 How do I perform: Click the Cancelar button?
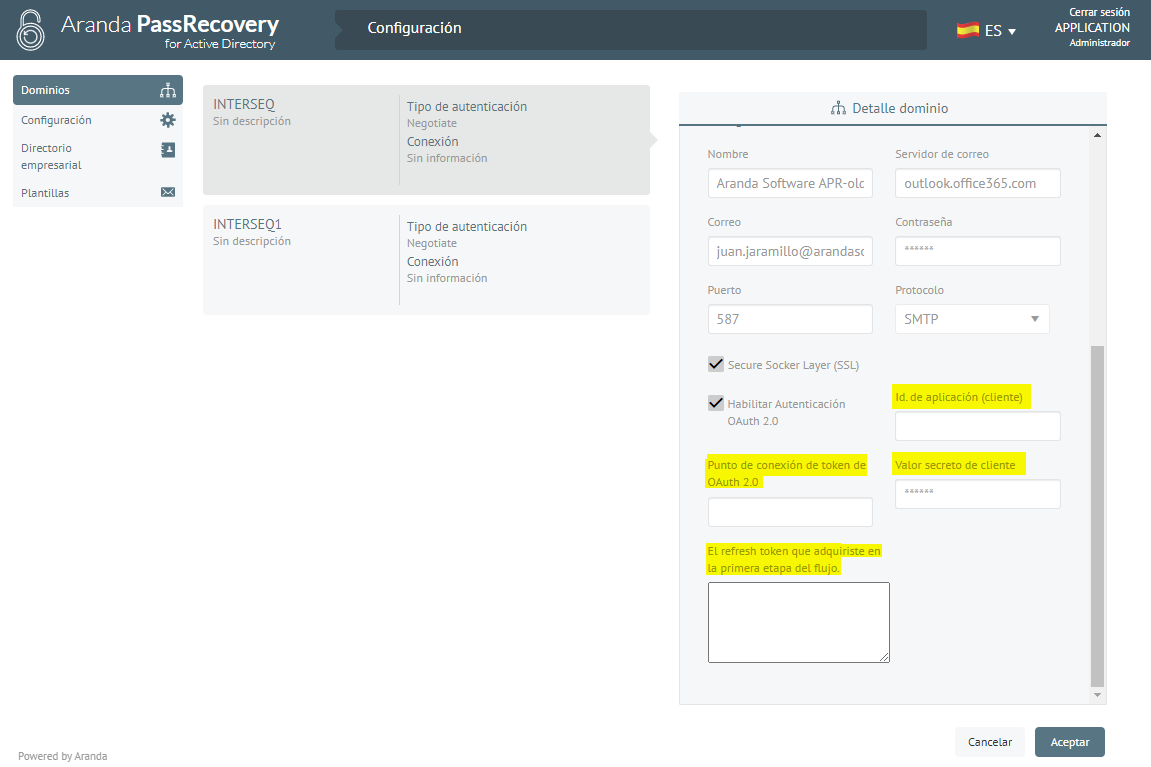click(x=990, y=742)
